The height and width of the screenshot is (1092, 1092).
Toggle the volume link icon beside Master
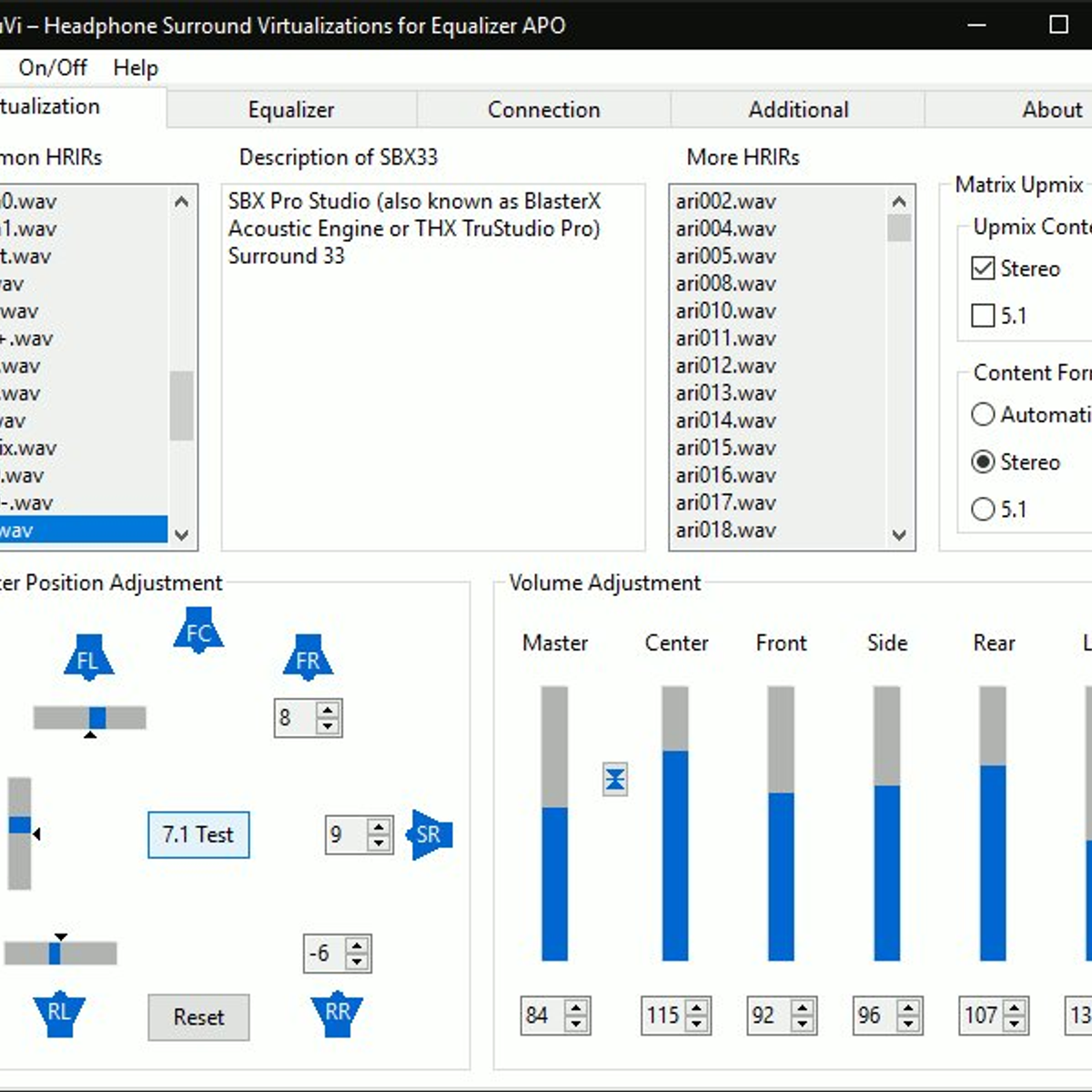[615, 779]
